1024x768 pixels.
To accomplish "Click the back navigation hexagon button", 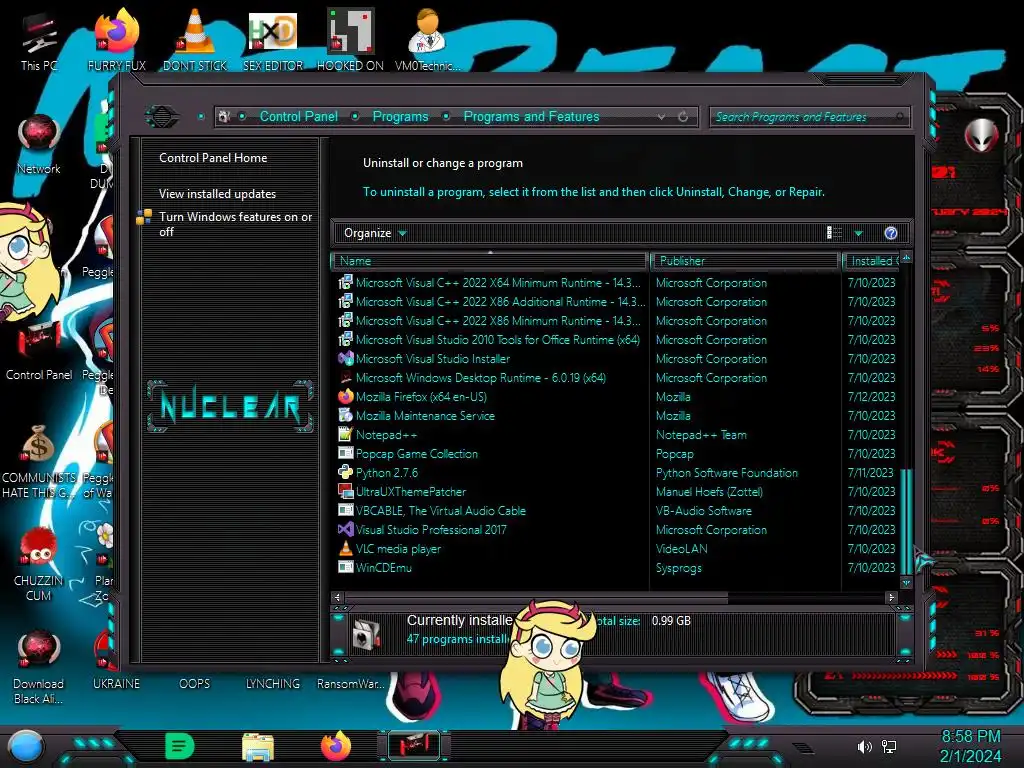I will tap(162, 116).
